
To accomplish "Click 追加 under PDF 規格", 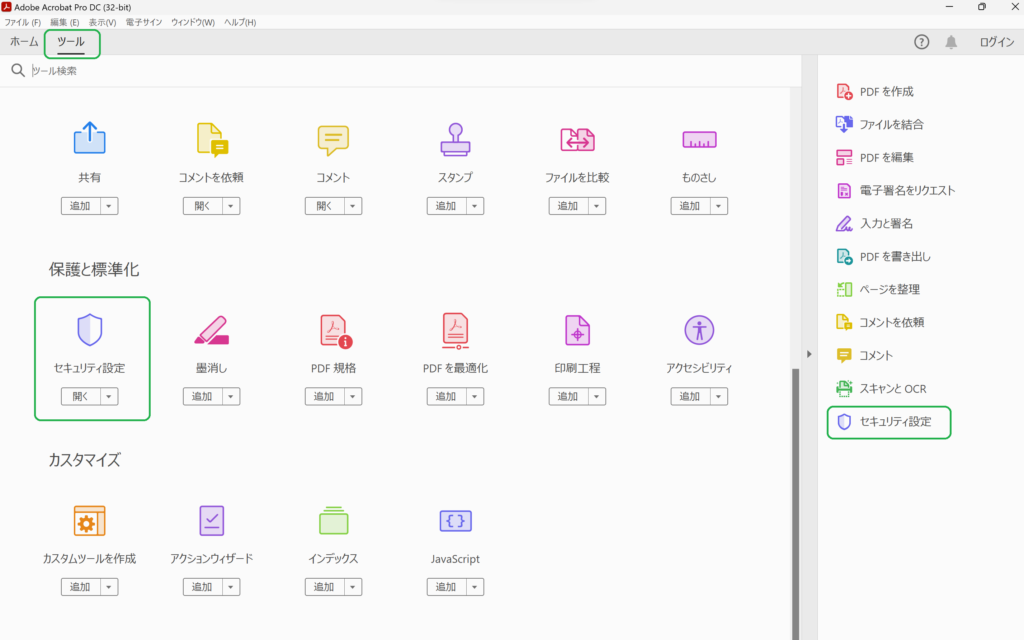I will click(325, 396).
